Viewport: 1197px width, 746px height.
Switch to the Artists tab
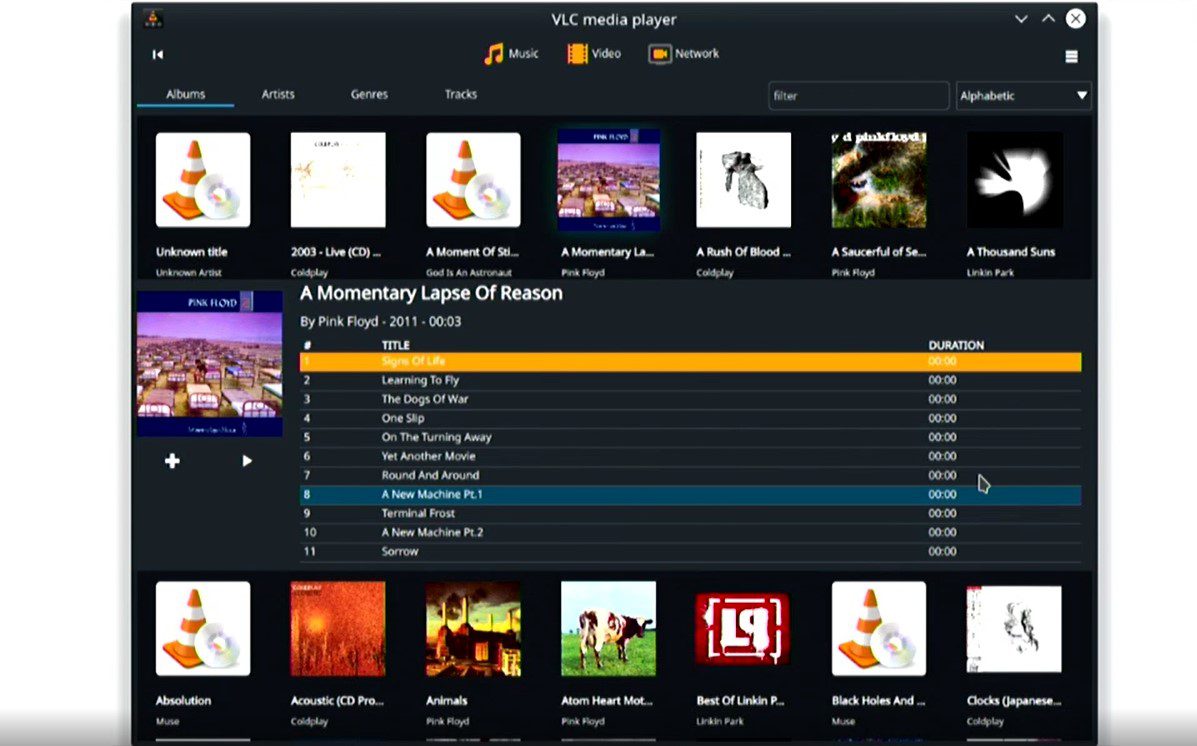pyautogui.click(x=278, y=94)
